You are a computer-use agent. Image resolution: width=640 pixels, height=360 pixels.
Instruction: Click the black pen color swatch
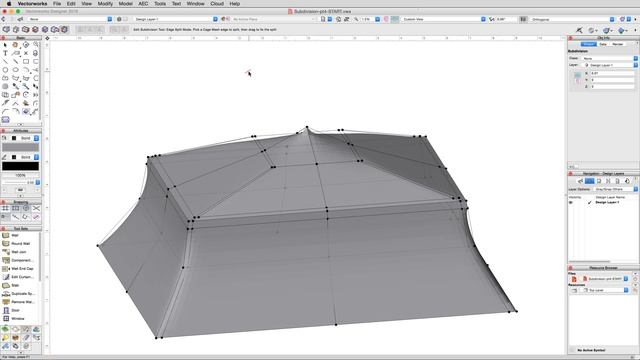point(20,166)
